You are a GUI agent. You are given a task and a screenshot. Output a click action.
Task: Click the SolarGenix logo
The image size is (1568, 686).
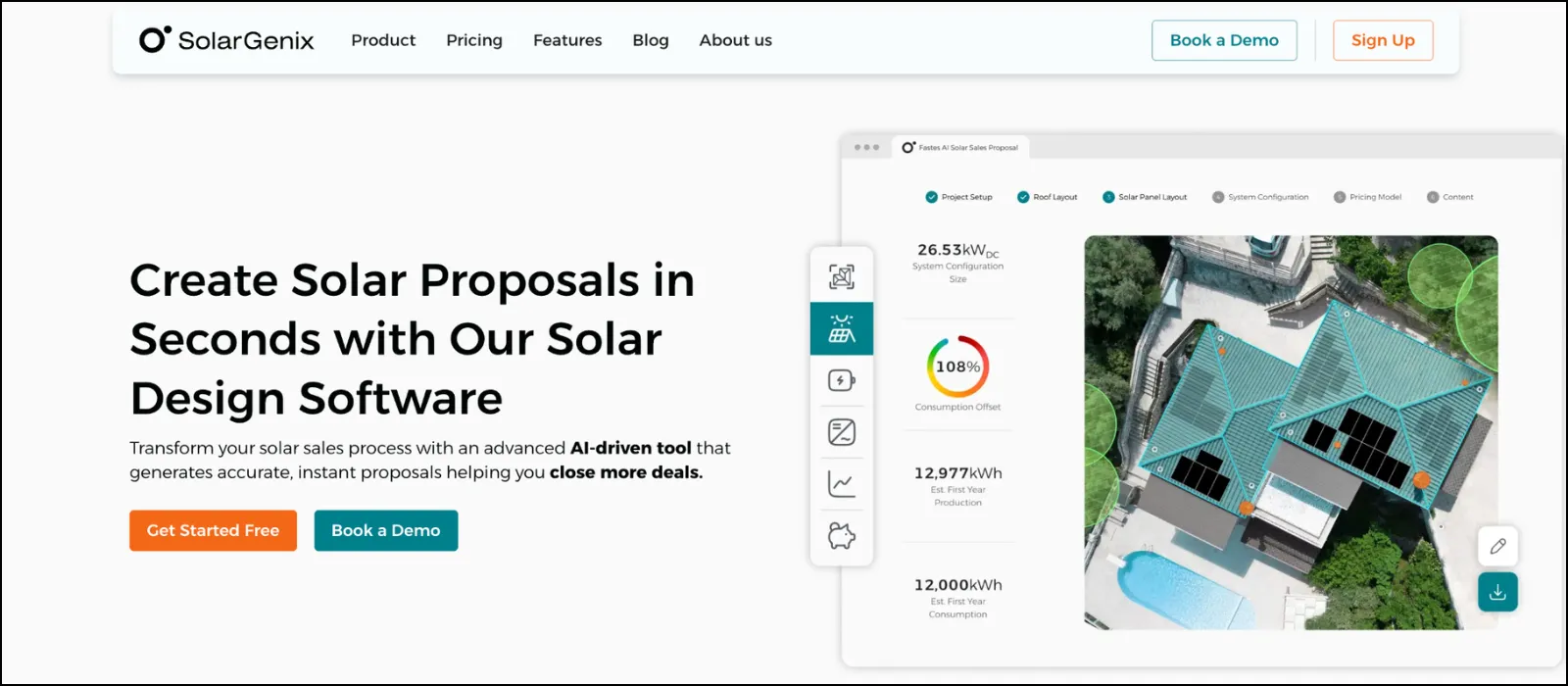[x=226, y=40]
